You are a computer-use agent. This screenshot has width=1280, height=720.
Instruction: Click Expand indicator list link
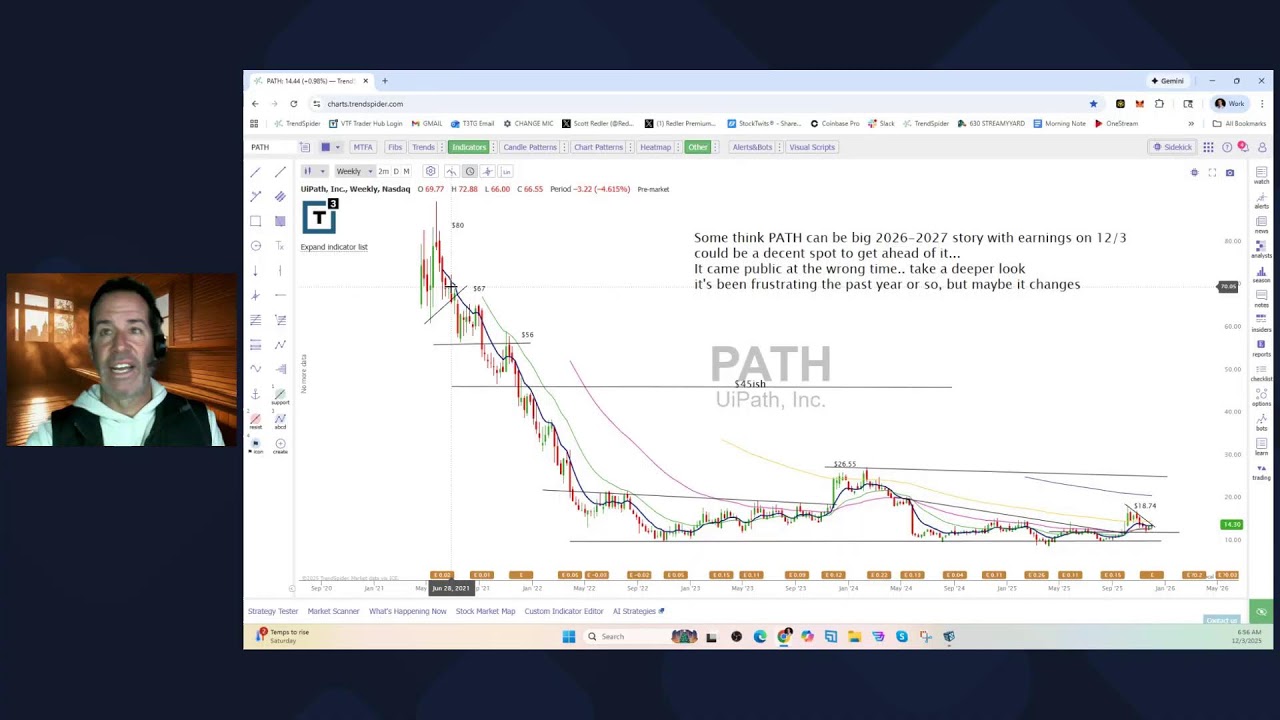coord(334,247)
